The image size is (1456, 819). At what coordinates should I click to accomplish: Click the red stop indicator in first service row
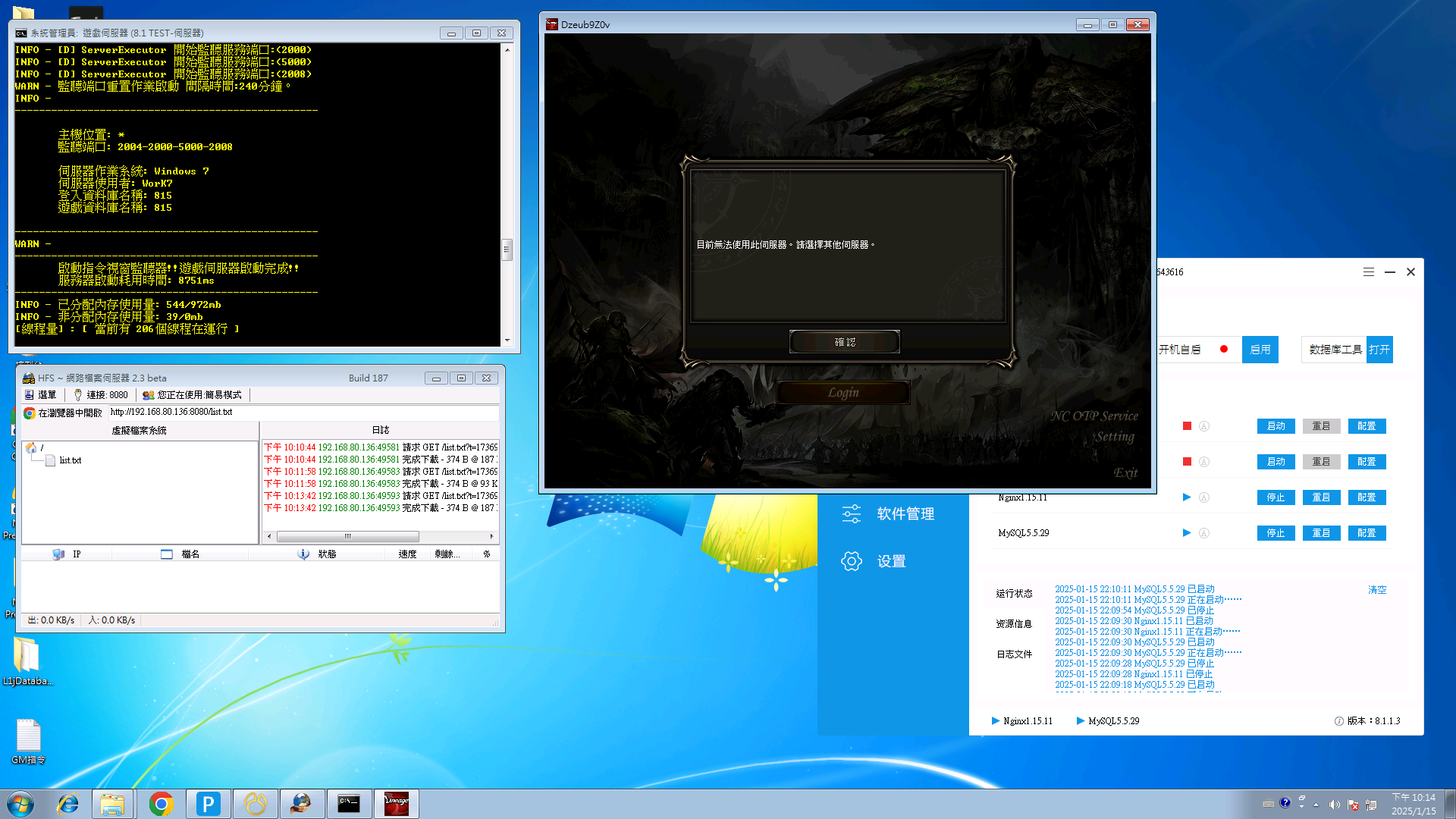tap(1187, 426)
